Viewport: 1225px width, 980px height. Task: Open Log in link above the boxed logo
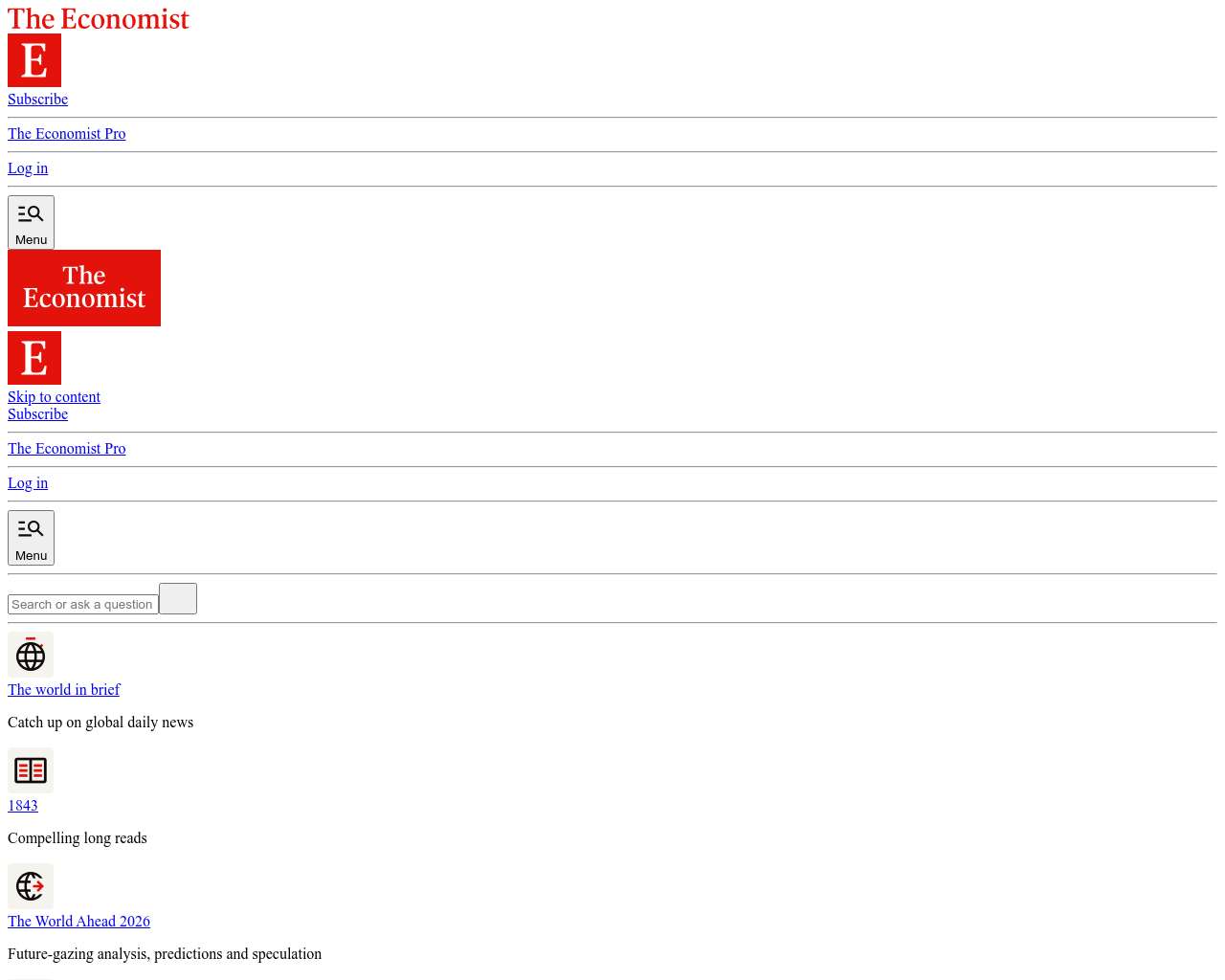tap(28, 168)
